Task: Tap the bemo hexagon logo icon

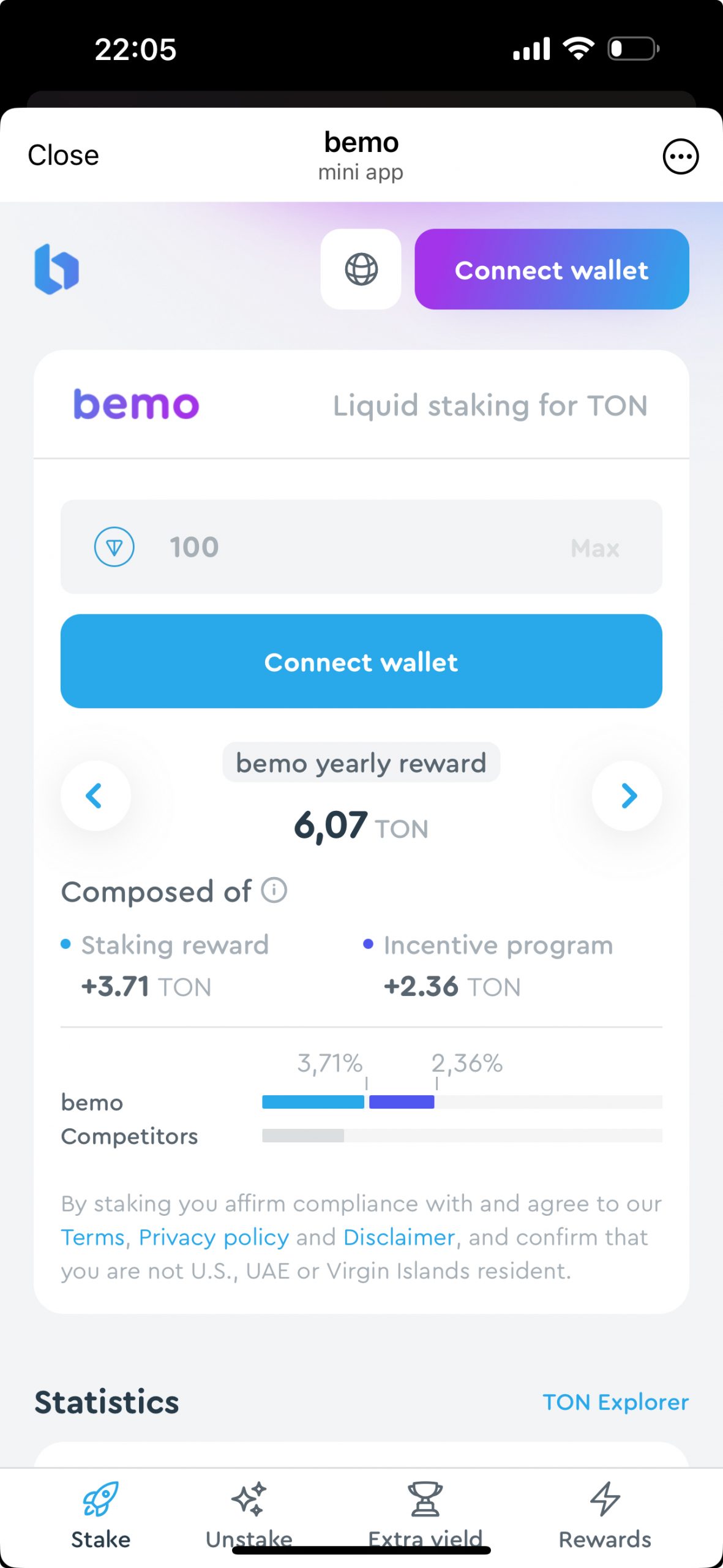Action: 57,269
